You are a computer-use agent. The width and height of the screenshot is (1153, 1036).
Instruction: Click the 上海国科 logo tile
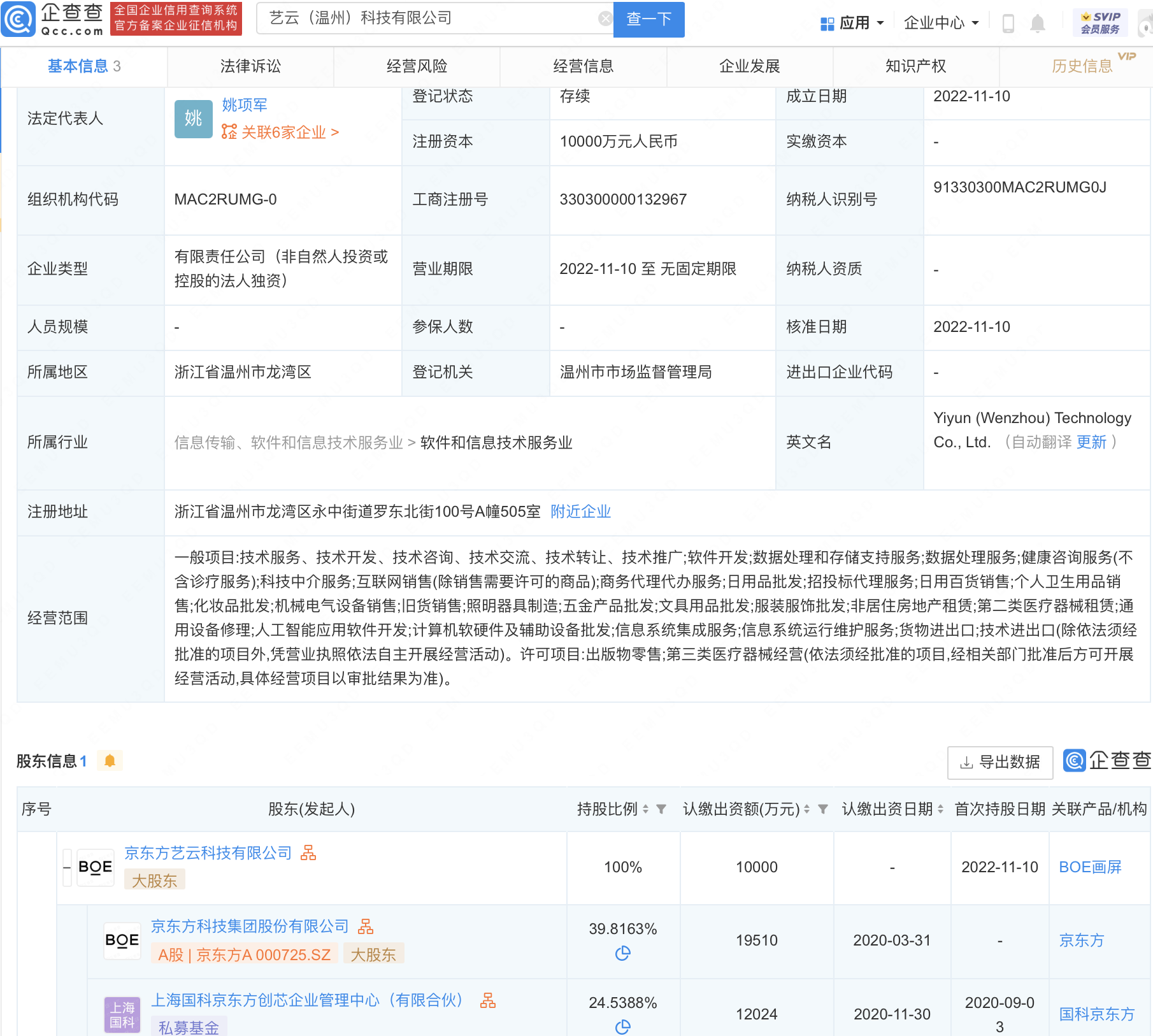122,1014
